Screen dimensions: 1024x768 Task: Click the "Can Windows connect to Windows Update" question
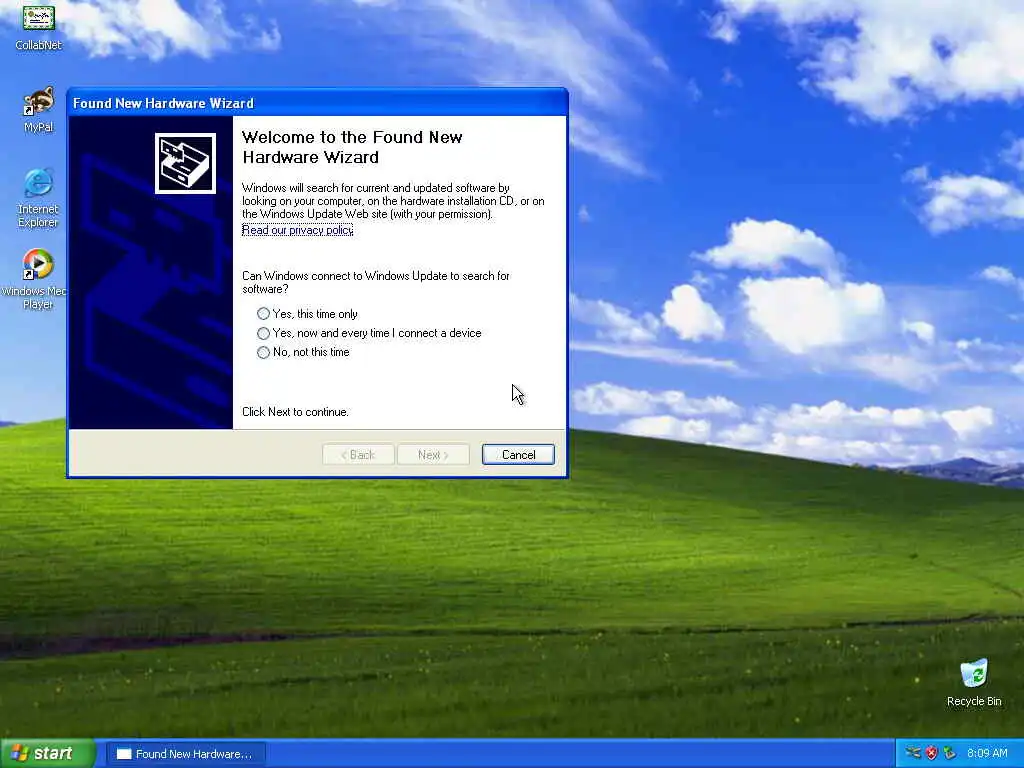pos(376,282)
